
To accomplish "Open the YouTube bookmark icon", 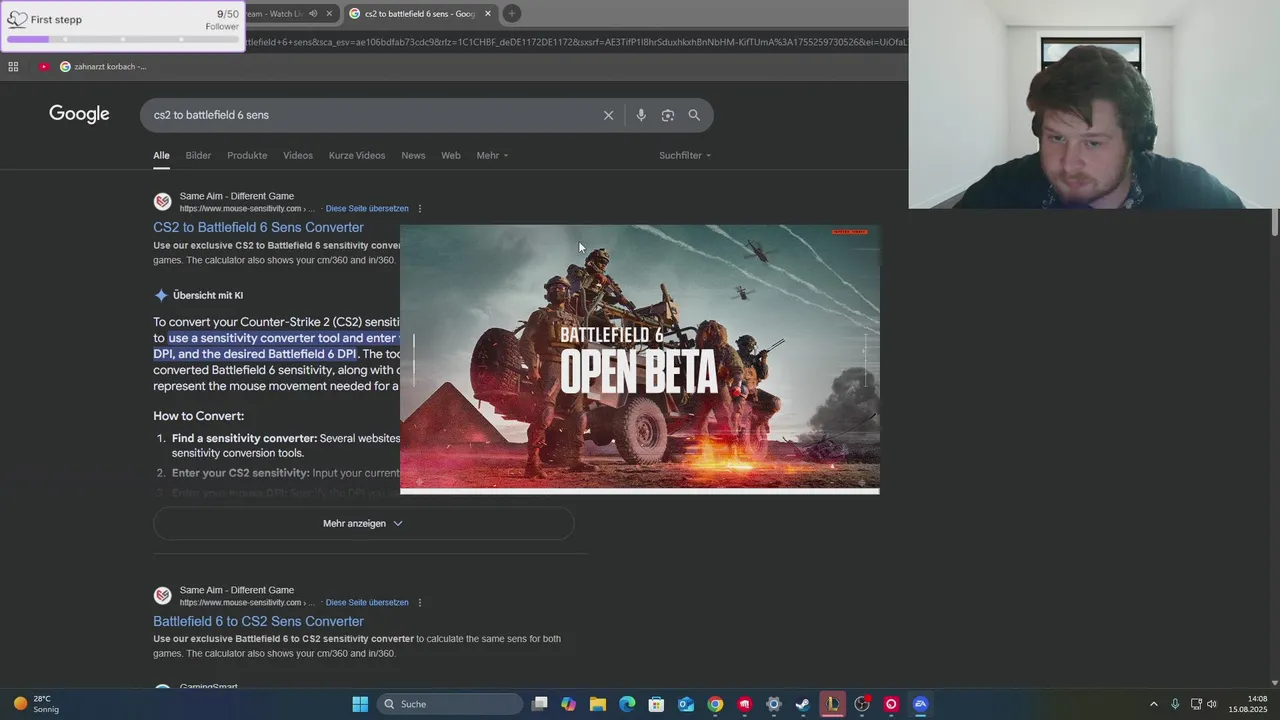I will 43,67.
